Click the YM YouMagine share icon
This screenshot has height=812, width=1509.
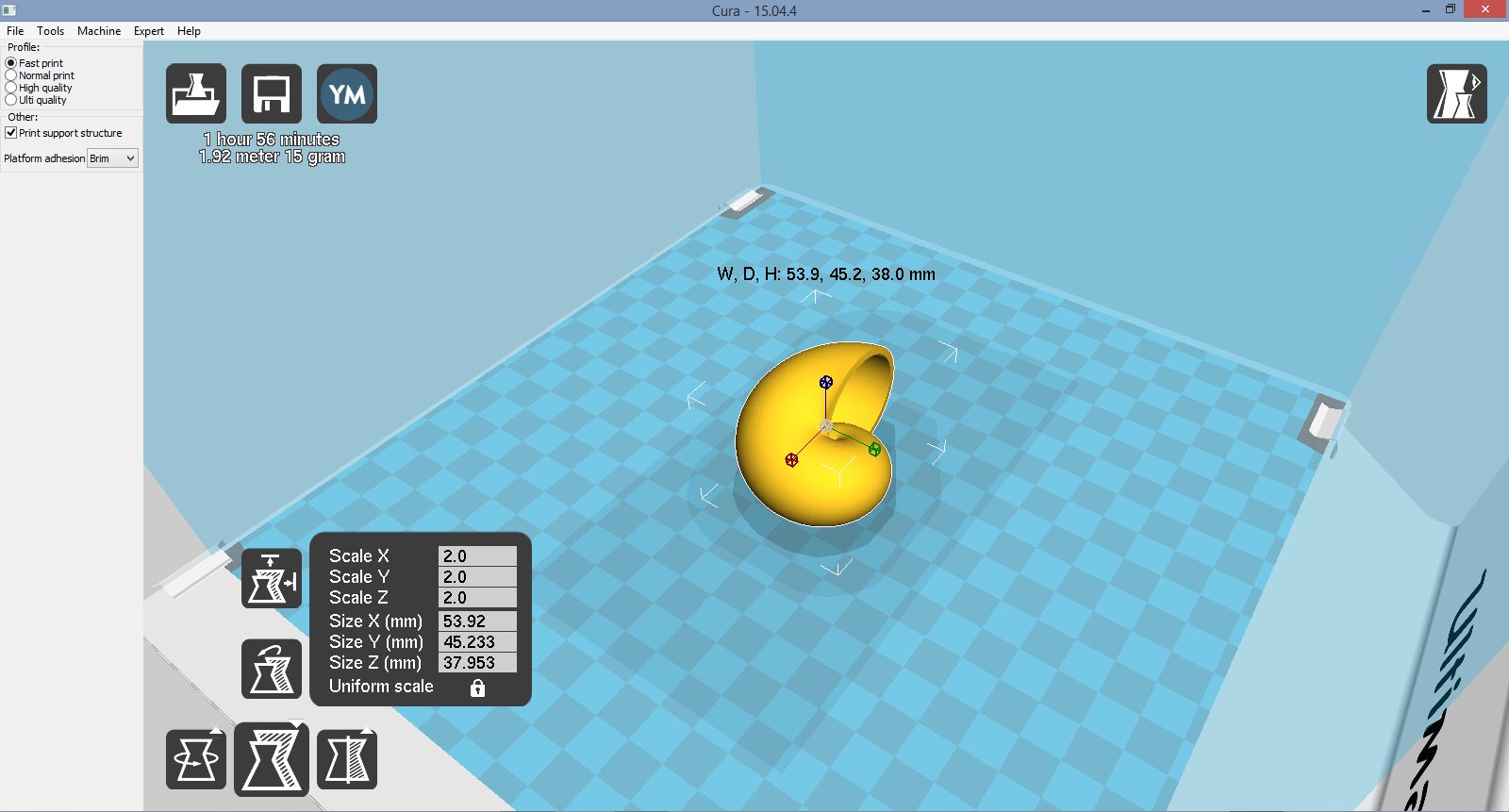pyautogui.click(x=347, y=93)
